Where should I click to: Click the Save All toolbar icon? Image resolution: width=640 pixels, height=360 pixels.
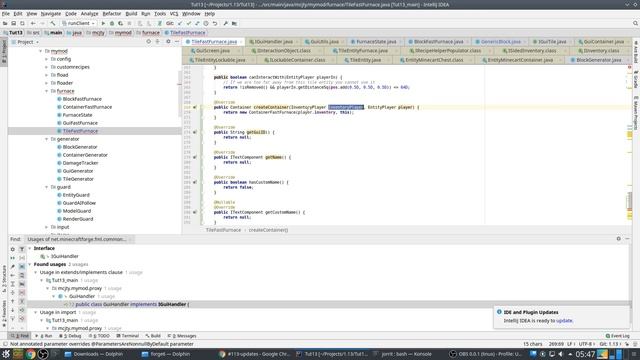point(13,24)
